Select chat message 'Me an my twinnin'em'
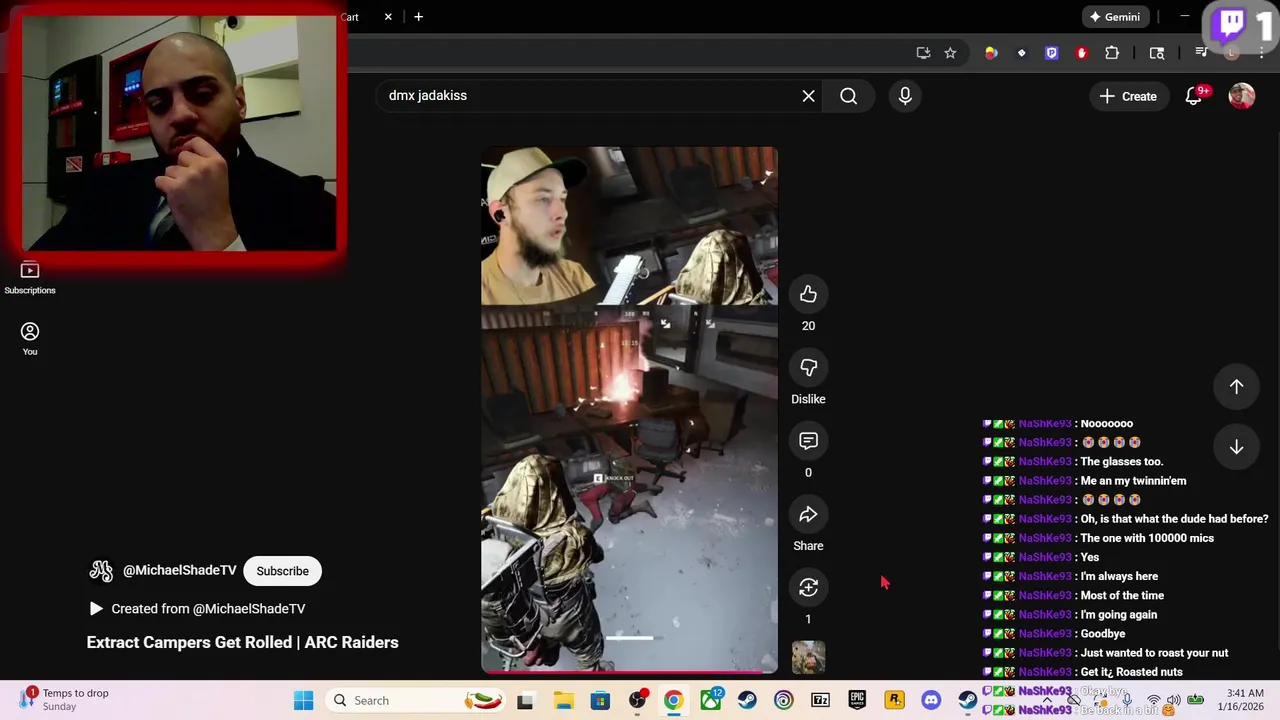 tap(1133, 481)
